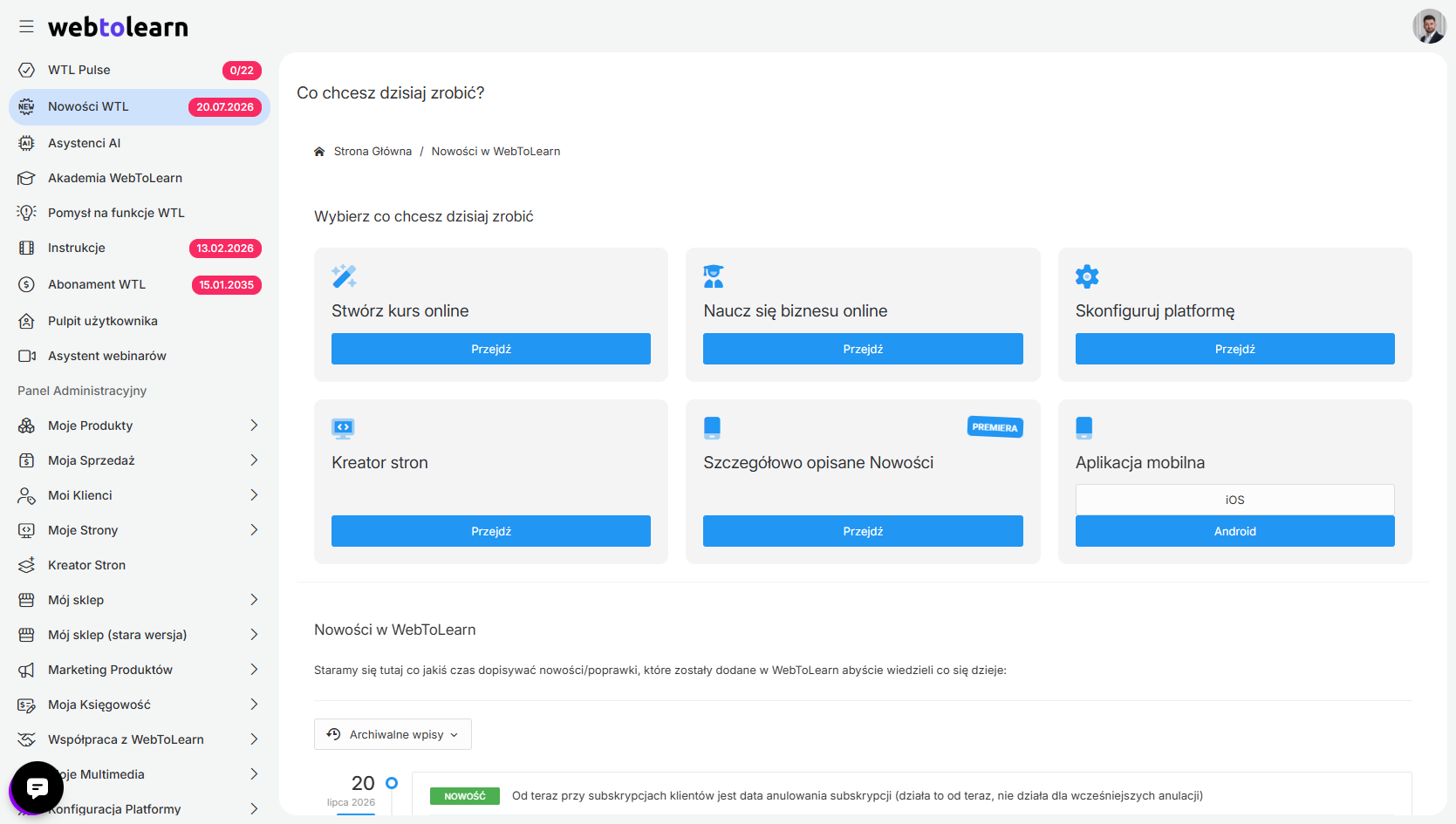Expand the Moje Produkty submenu

(254, 426)
